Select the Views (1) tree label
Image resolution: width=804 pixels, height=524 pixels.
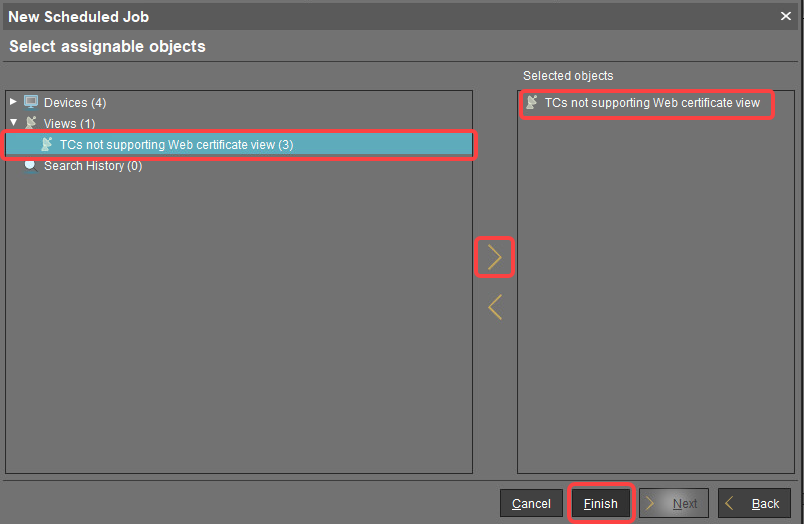click(69, 124)
